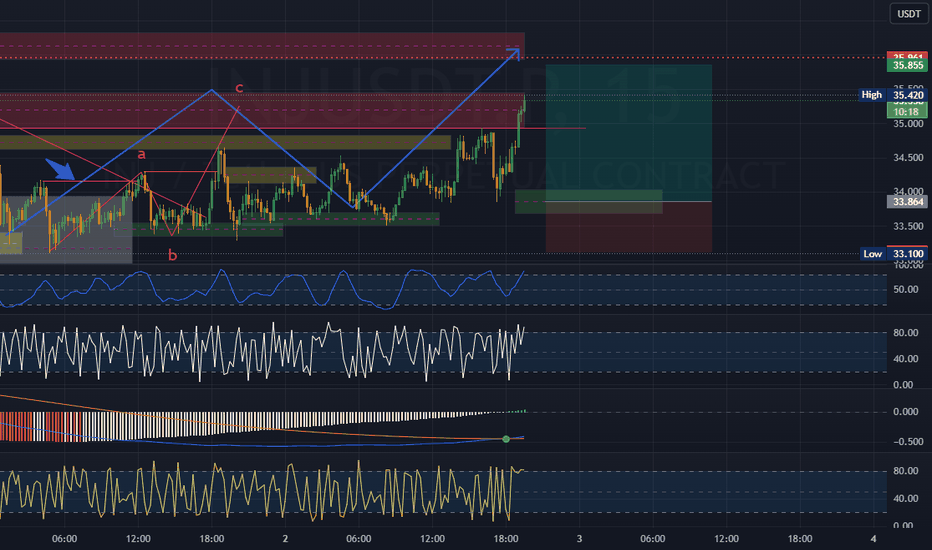The height and width of the screenshot is (550, 932).
Task: Select the yellow horizontal zone rectangle
Action: (225, 143)
